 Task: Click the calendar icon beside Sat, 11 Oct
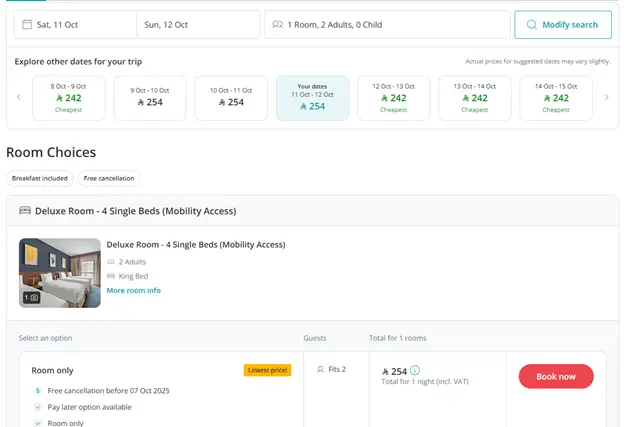tap(24, 24)
